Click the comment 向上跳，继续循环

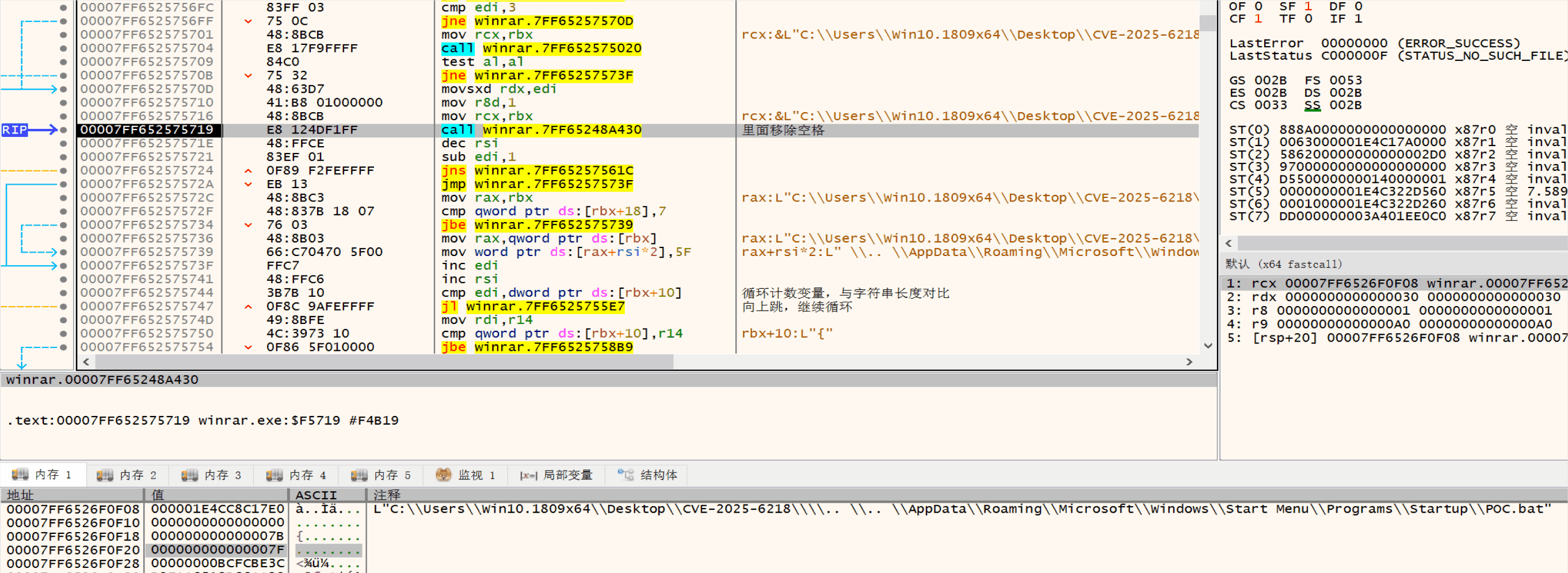point(797,306)
